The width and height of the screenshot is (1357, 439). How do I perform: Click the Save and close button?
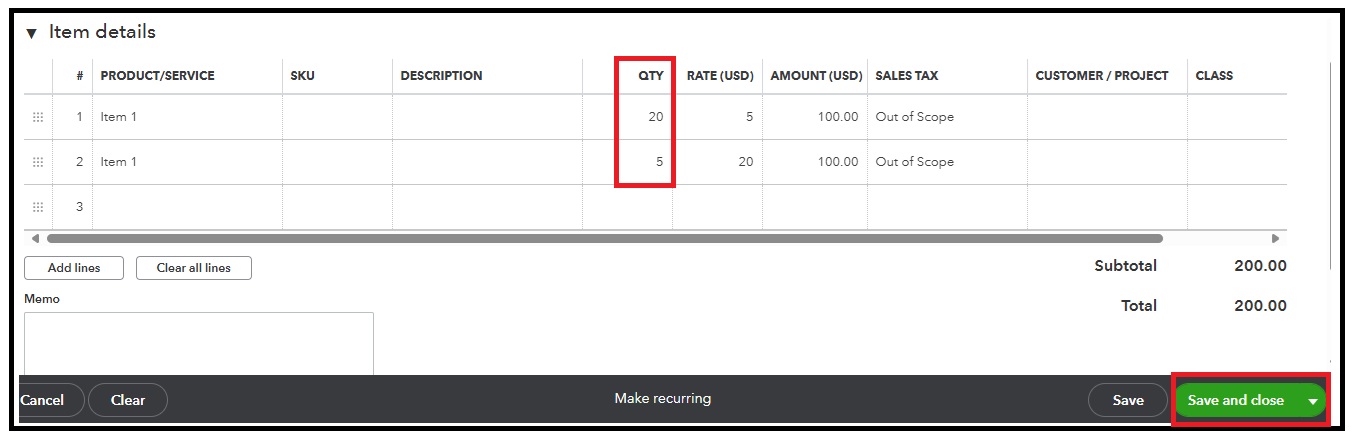pos(1235,400)
